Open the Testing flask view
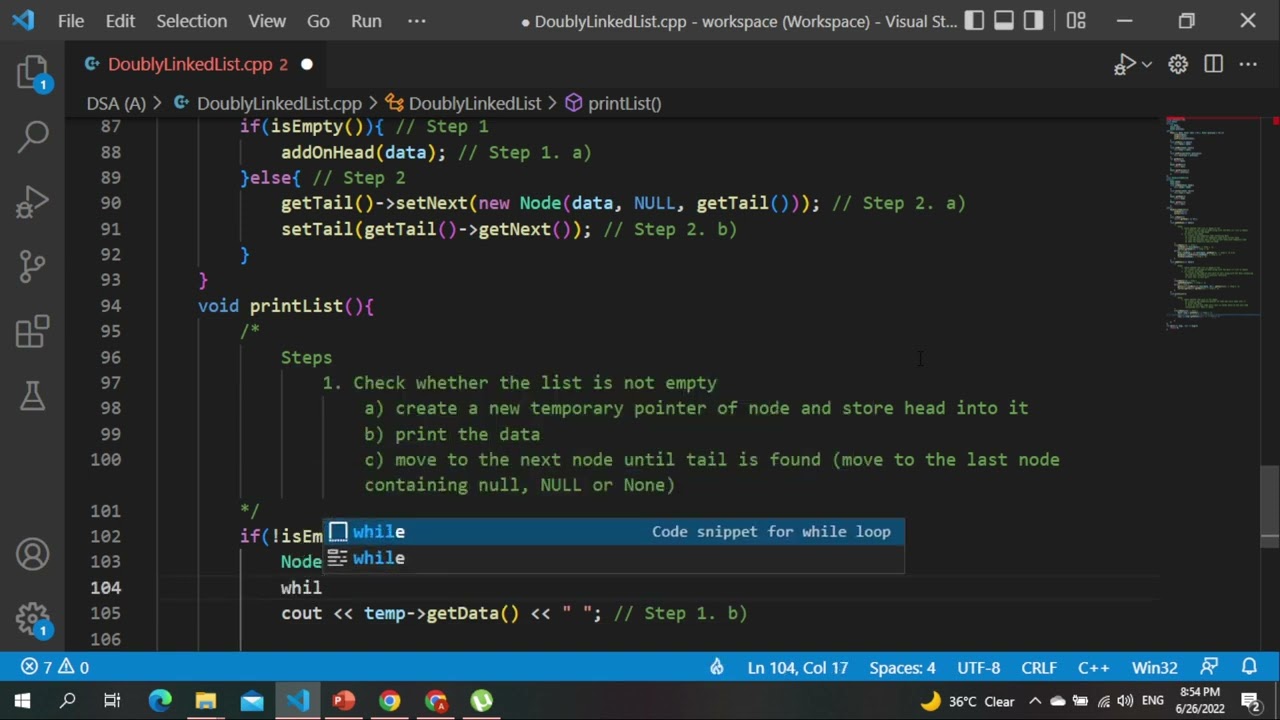Viewport: 1280px width, 720px height. pos(33,396)
